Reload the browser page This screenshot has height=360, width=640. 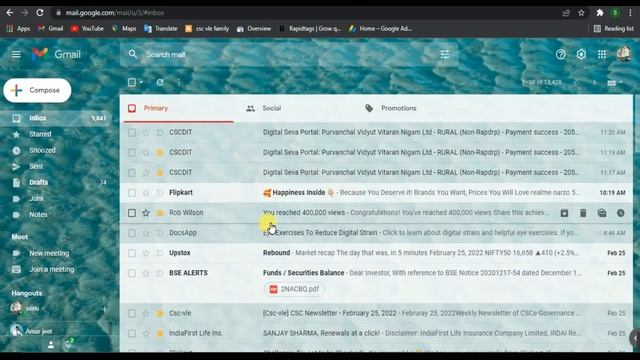coord(40,13)
